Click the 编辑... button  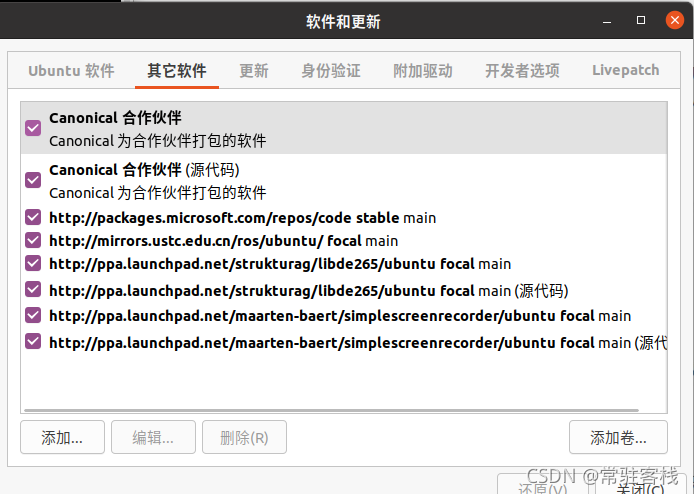click(x=153, y=437)
